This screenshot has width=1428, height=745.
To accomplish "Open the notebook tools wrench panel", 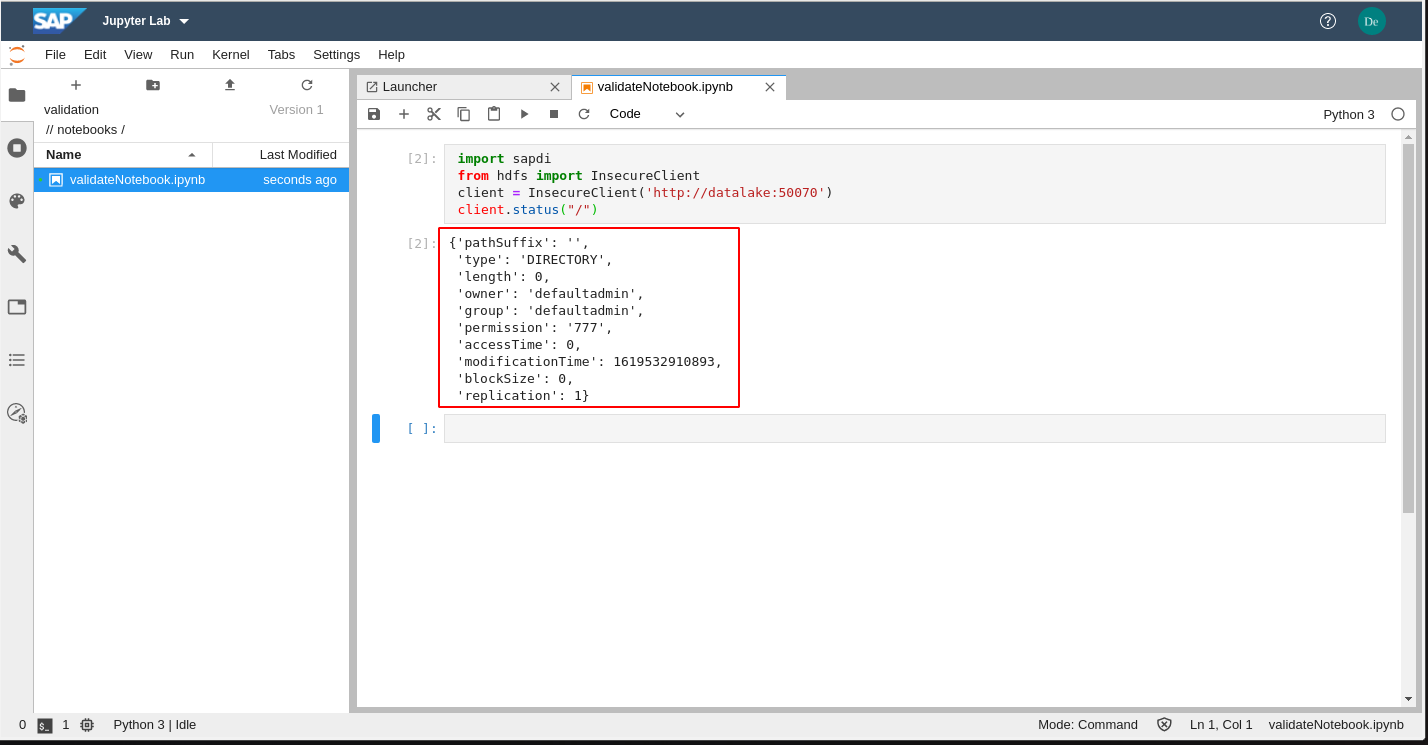I will pos(17,254).
